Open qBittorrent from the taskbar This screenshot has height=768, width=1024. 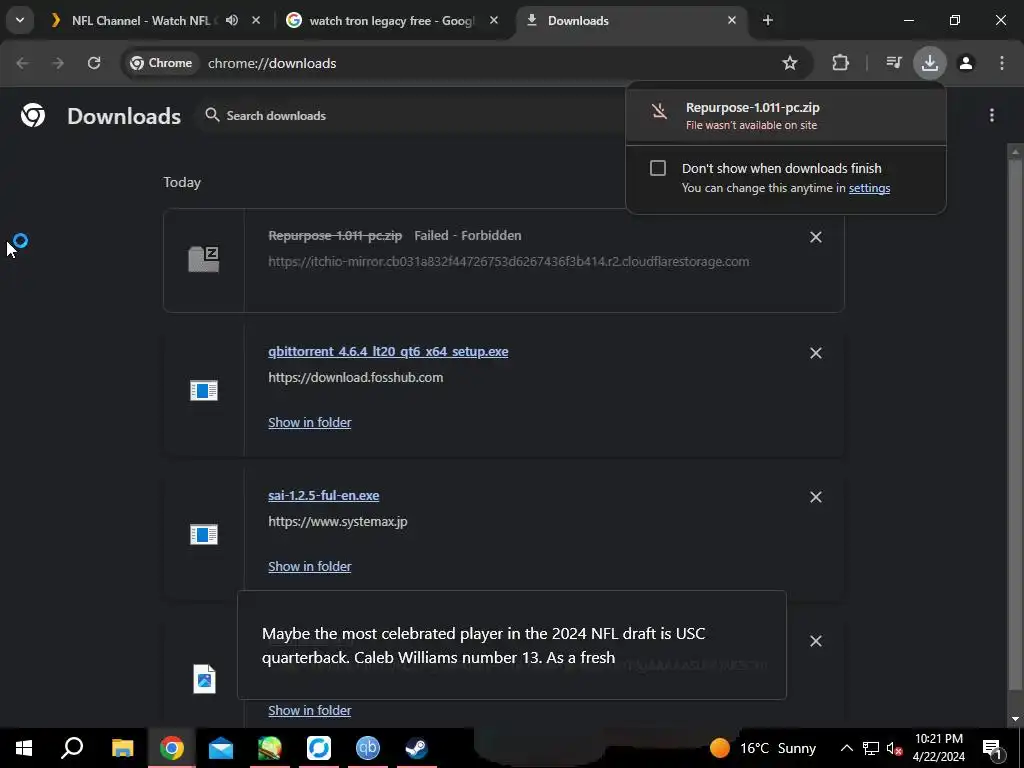[368, 748]
